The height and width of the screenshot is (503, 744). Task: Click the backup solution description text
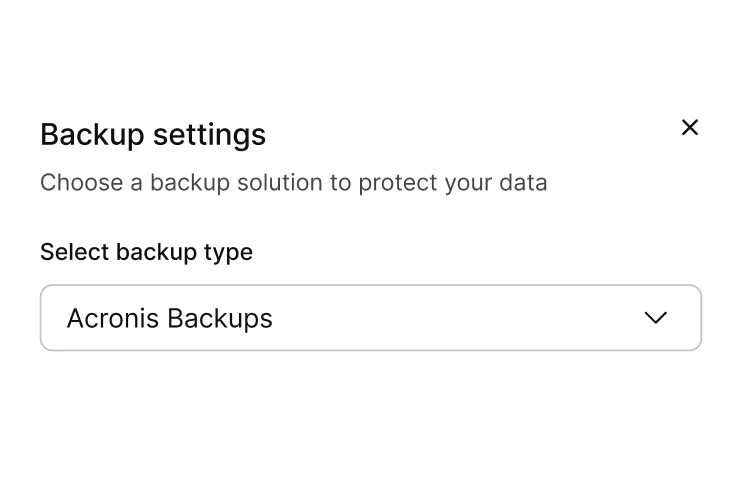[293, 183]
